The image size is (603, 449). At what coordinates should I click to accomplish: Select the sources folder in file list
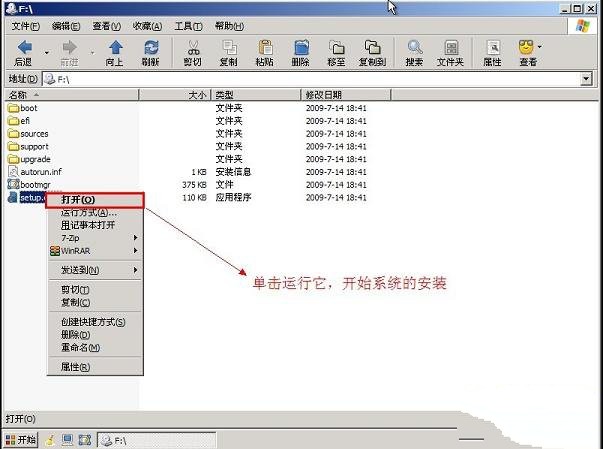[x=33, y=133]
